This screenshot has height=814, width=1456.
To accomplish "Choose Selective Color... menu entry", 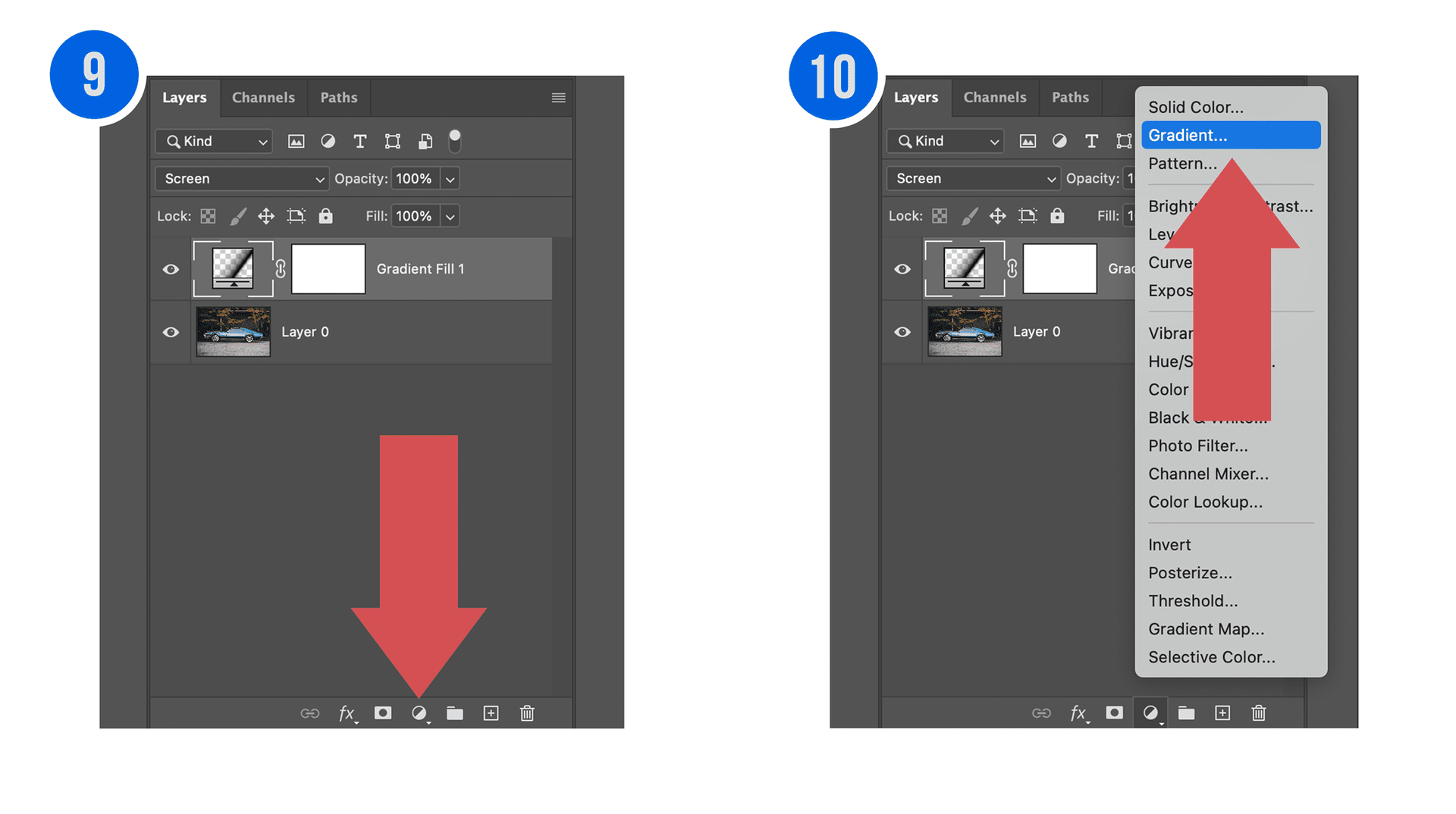I will click(x=1231, y=657).
